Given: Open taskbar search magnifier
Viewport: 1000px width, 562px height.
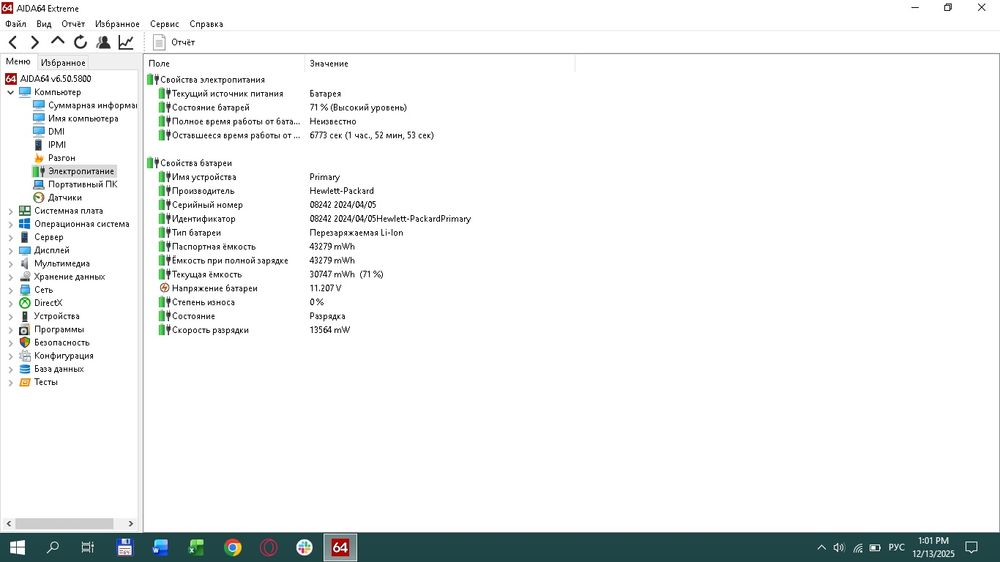Looking at the screenshot, I should point(53,547).
